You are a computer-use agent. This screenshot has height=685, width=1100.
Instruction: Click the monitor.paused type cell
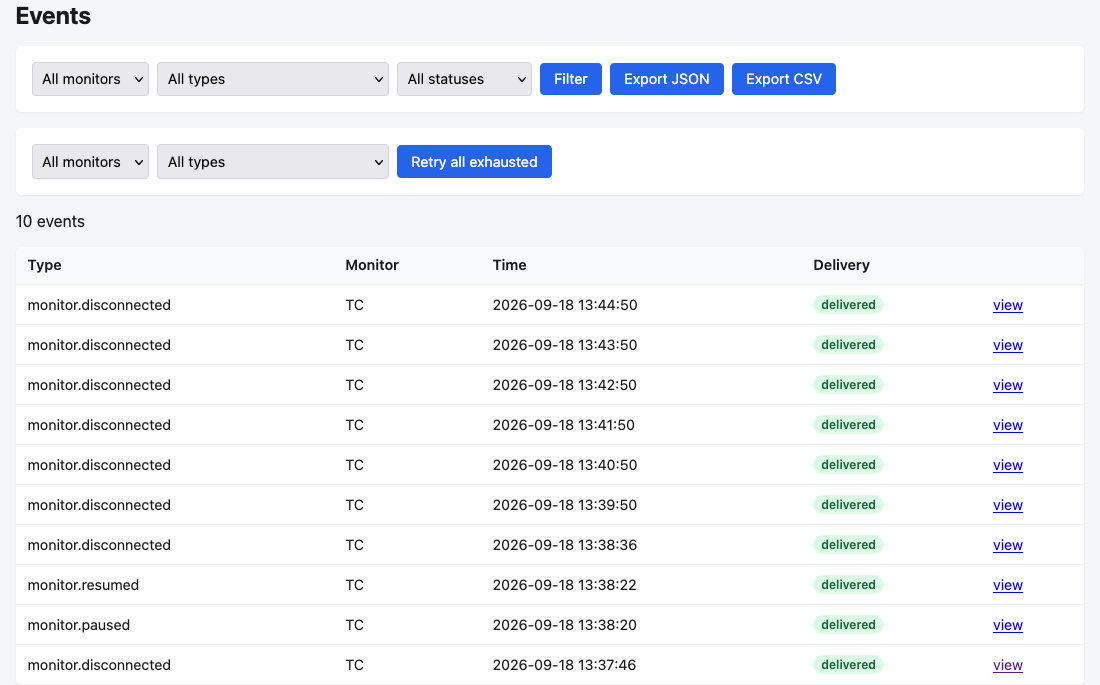[x=79, y=625]
